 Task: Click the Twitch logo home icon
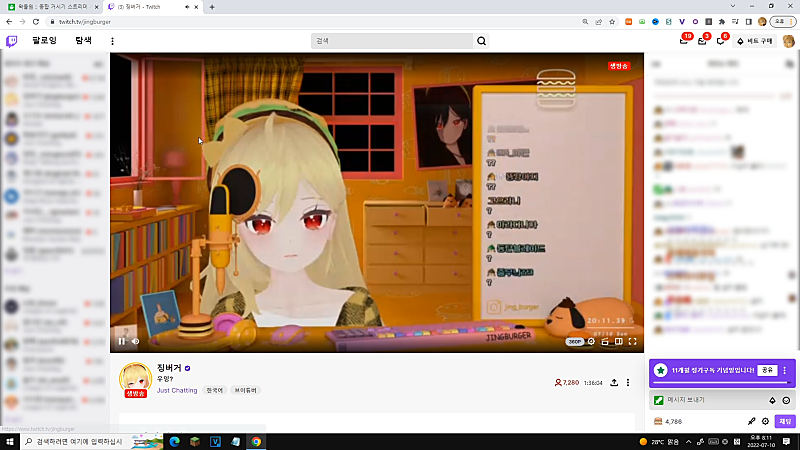click(x=12, y=41)
